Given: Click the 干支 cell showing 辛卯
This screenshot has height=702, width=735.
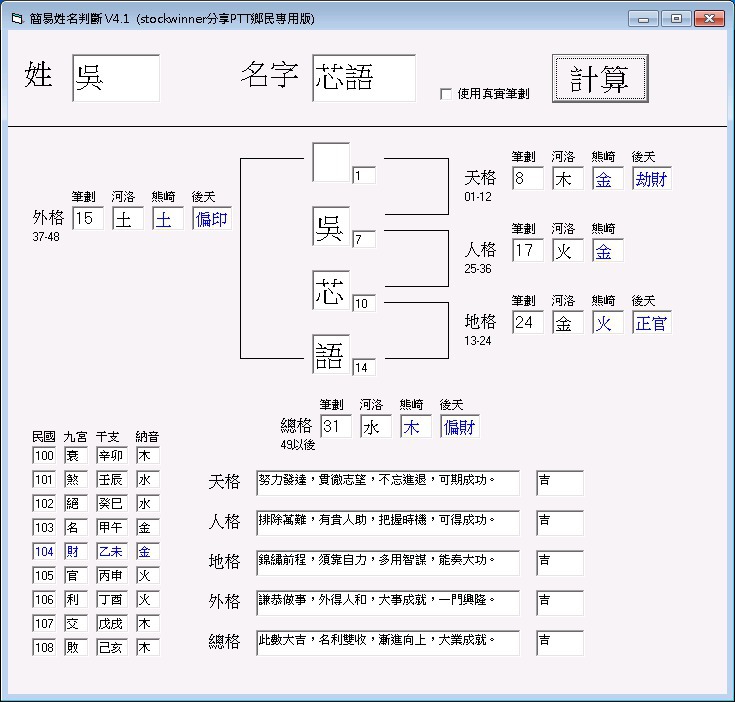Looking at the screenshot, I should (x=112, y=456).
